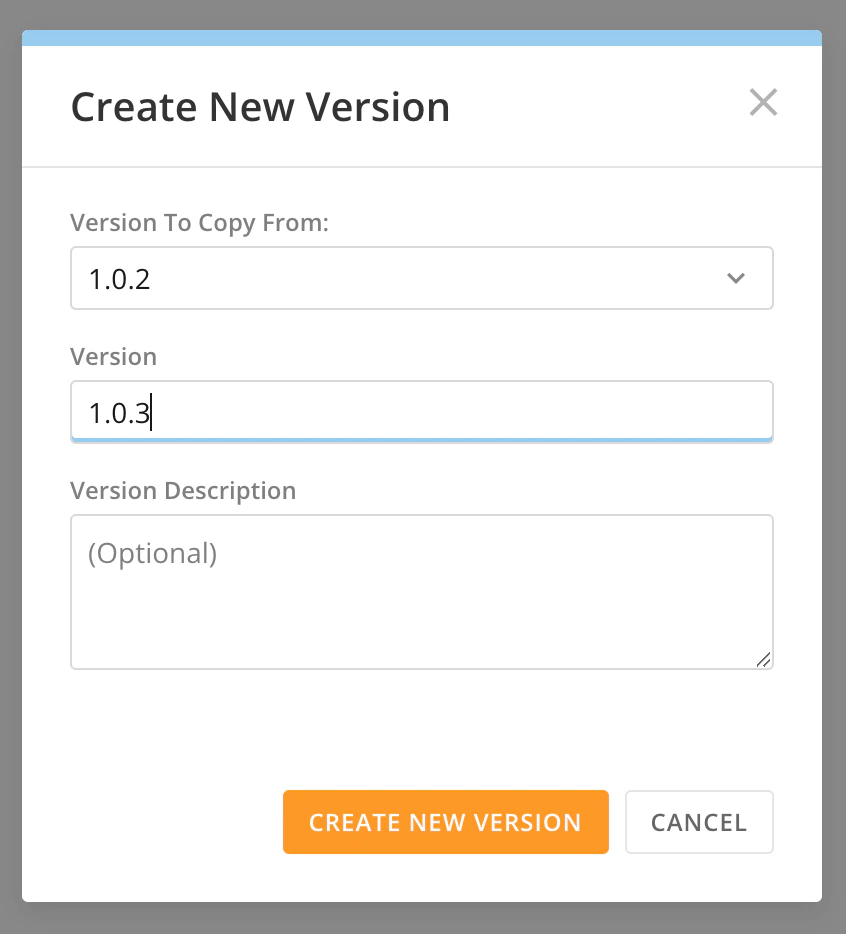Click the blue bar atop the dialog
Viewport: 846px width, 934px height.
[x=422, y=38]
